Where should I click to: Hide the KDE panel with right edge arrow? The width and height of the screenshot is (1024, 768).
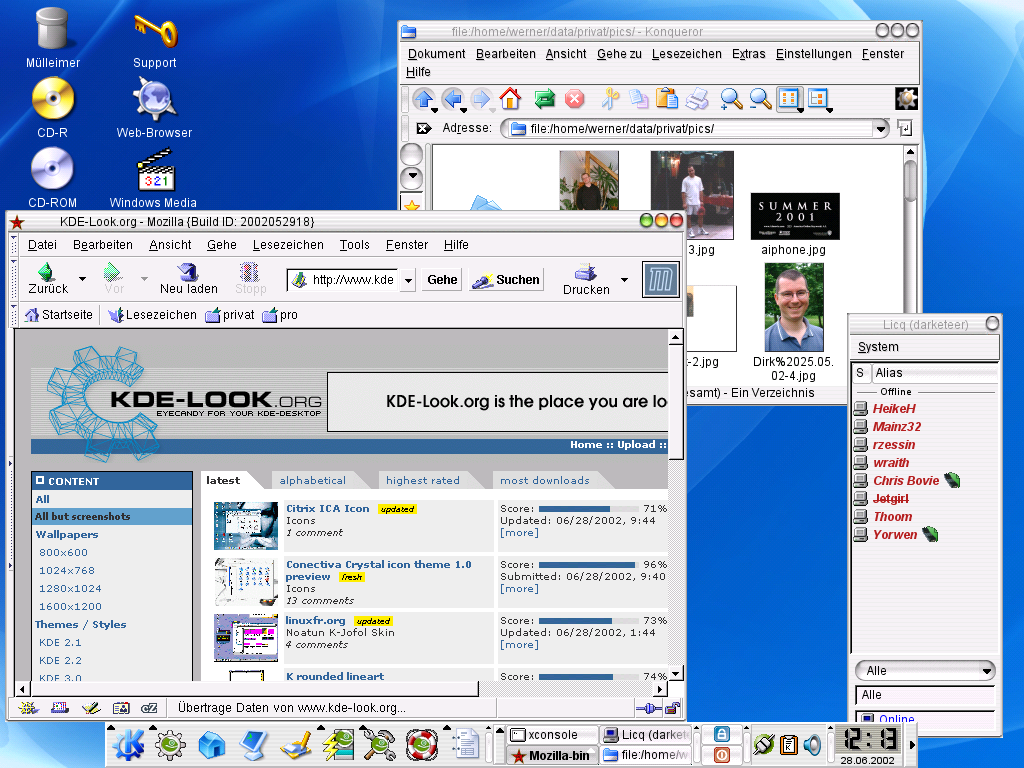click(912, 744)
